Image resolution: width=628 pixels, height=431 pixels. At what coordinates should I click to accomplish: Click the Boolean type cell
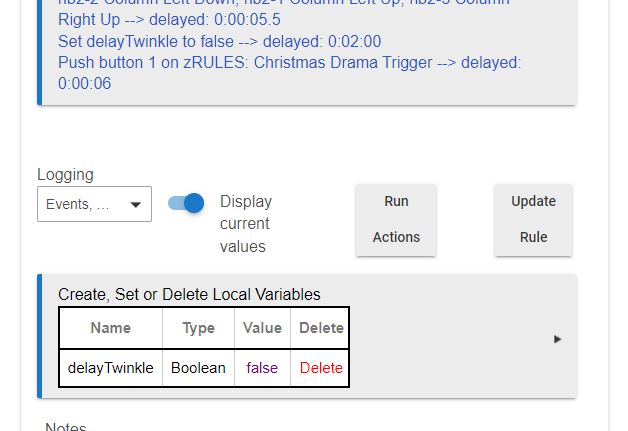click(198, 367)
